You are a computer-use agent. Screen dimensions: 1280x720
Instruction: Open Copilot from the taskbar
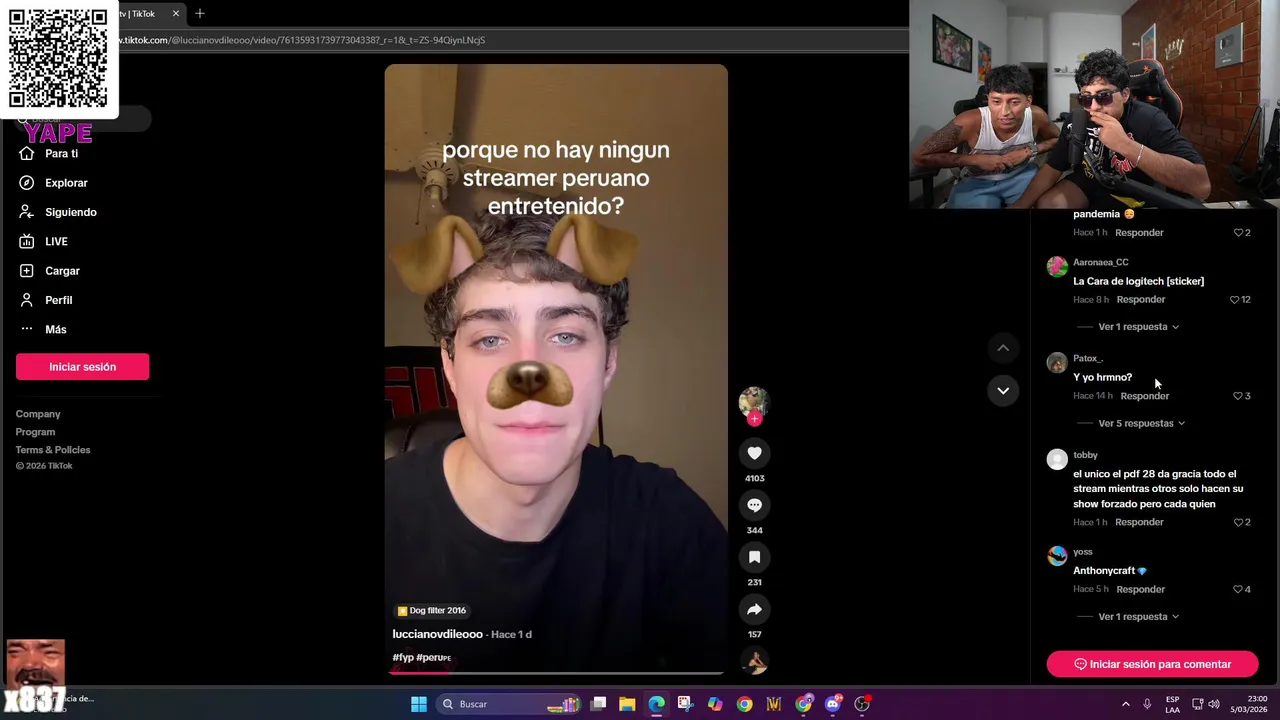(x=715, y=704)
